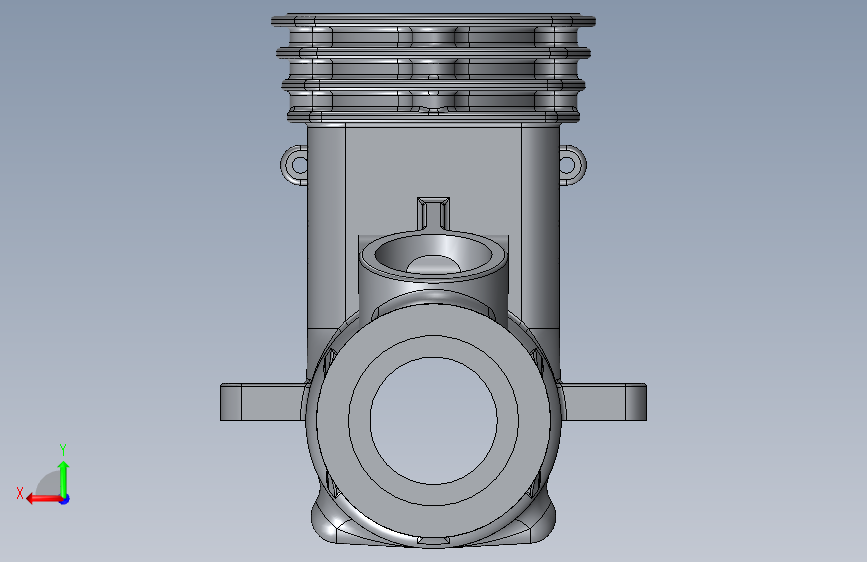Pick the left eyelet hole on cylinder
This screenshot has height=562, width=867.
[x=299, y=164]
